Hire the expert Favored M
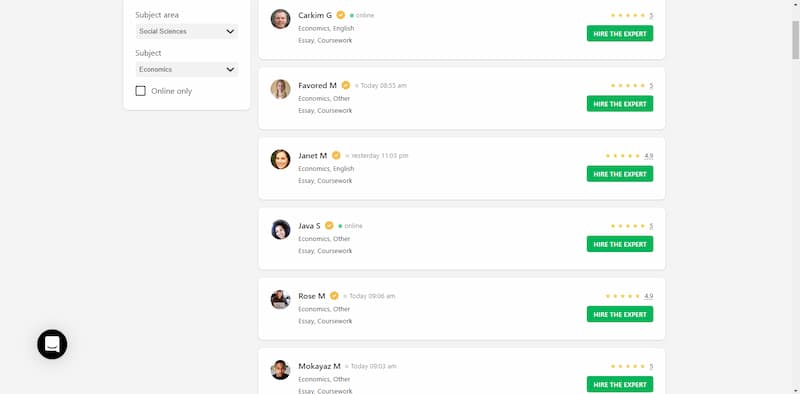The height and width of the screenshot is (394, 800). pos(620,104)
